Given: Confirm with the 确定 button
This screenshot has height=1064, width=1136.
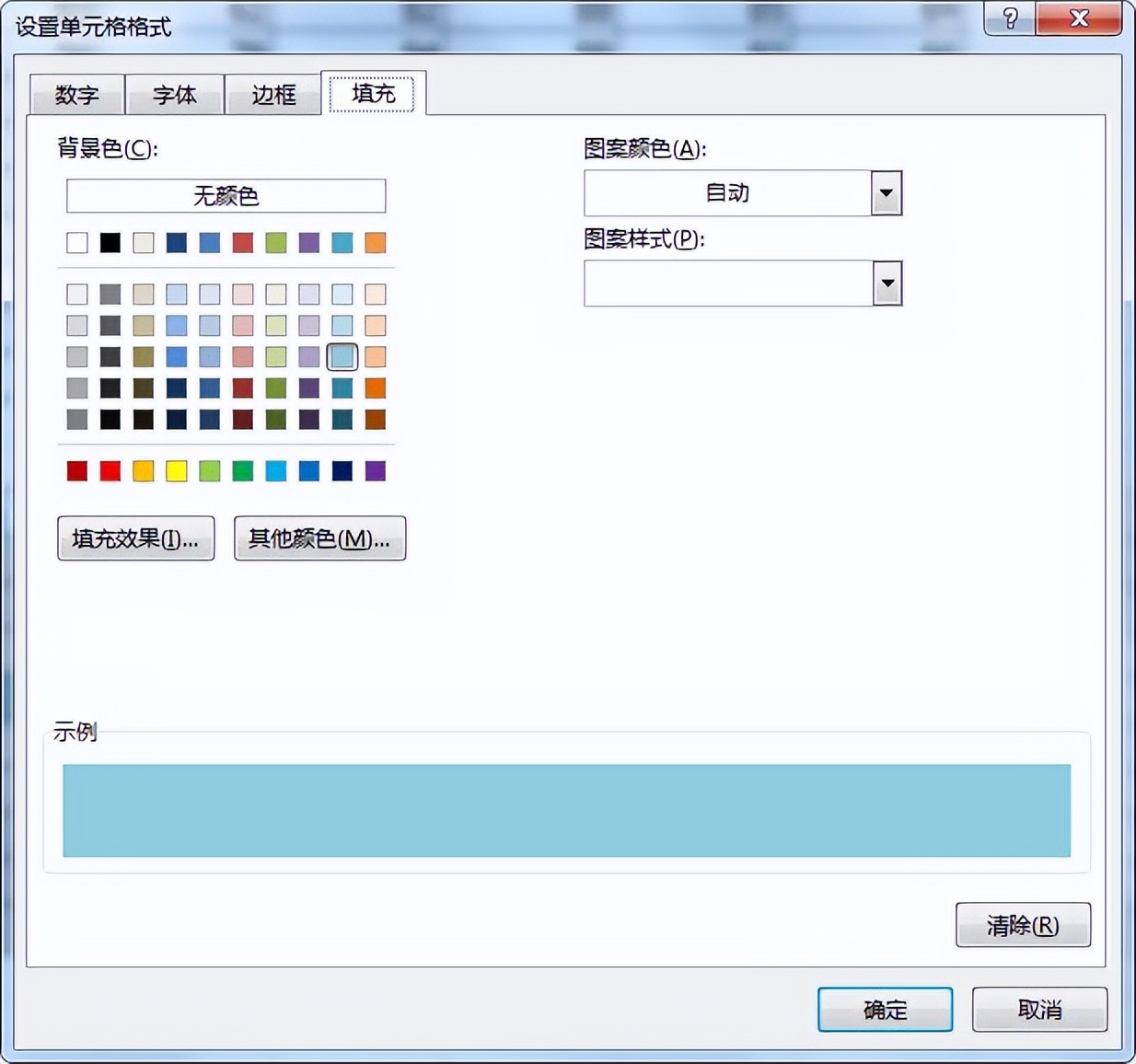Looking at the screenshot, I should (x=885, y=1010).
